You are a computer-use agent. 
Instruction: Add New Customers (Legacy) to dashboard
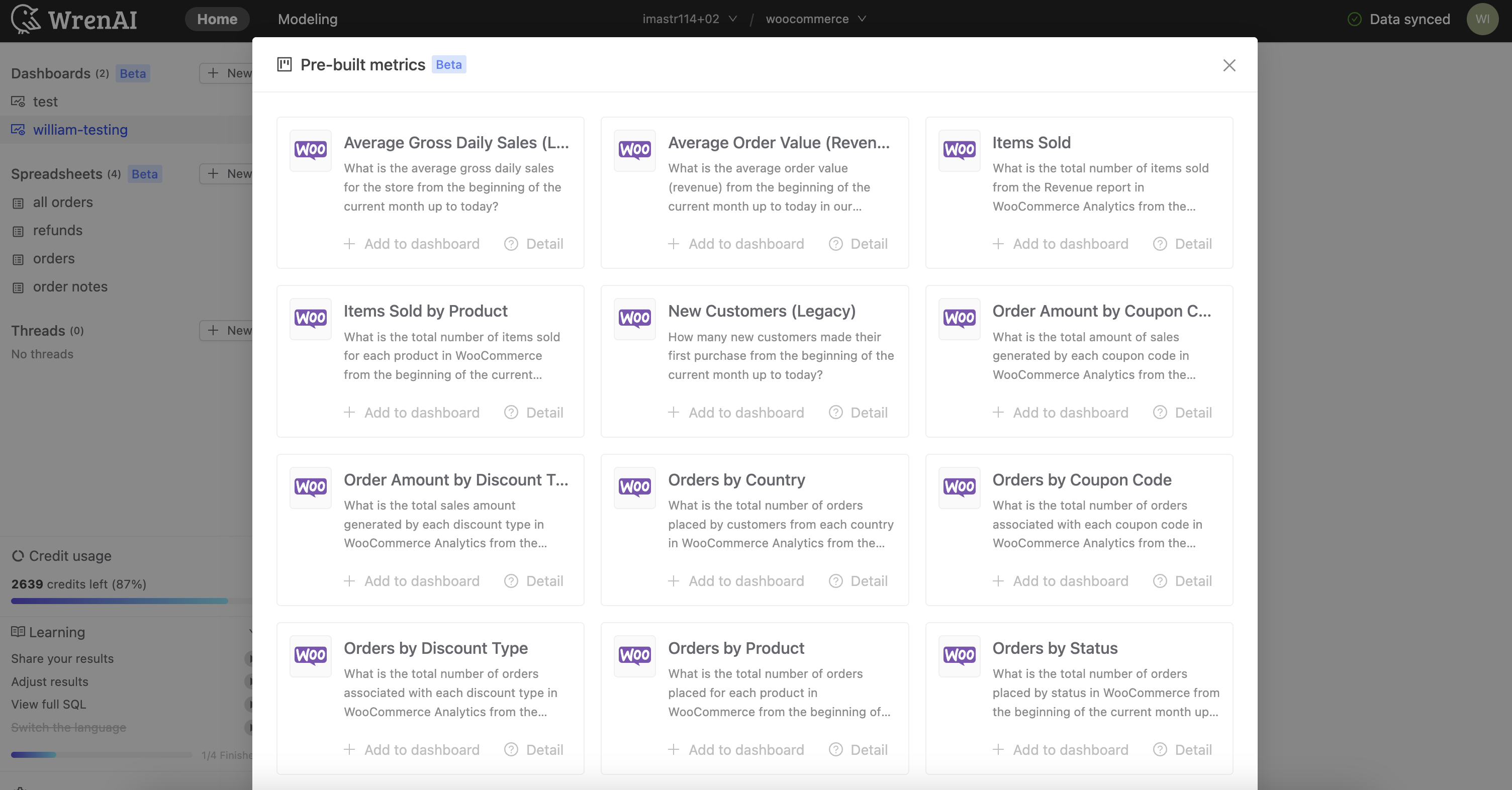(x=736, y=413)
